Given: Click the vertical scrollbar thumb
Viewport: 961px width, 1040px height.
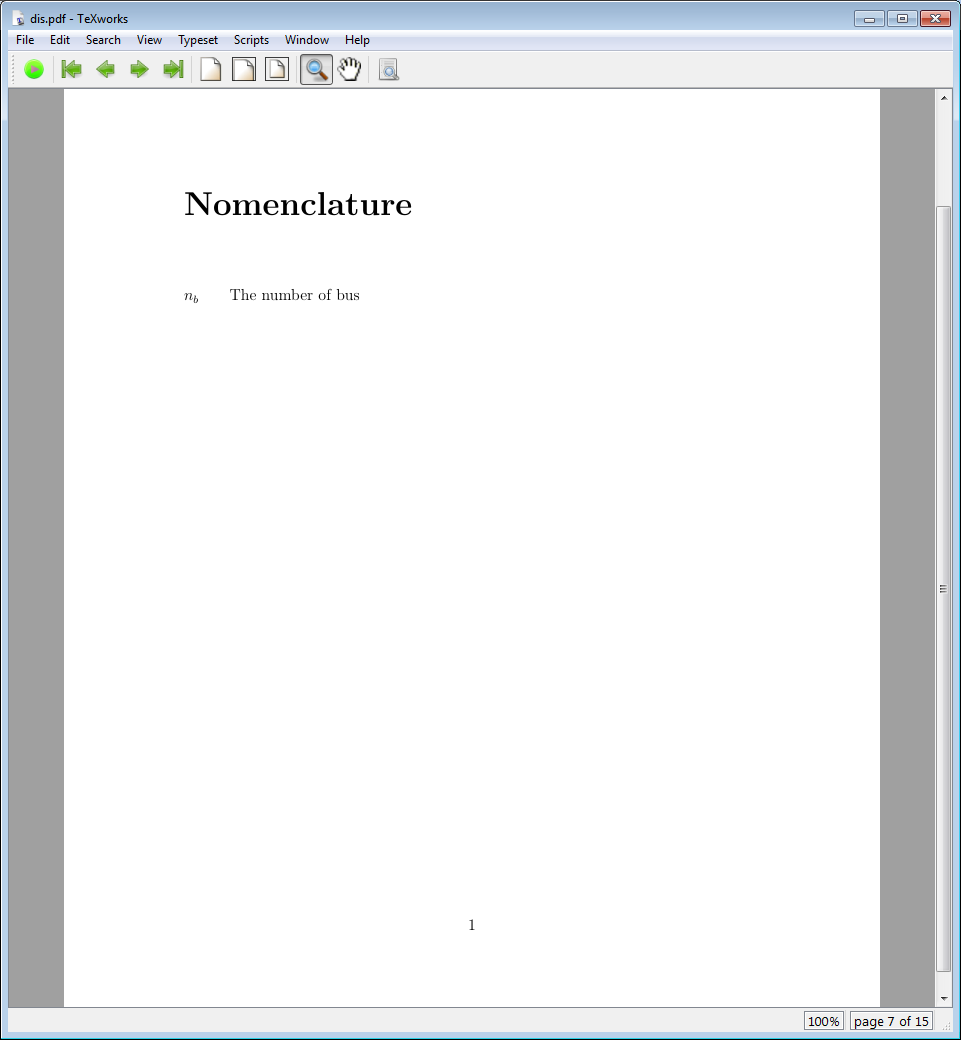Looking at the screenshot, I should [x=944, y=589].
